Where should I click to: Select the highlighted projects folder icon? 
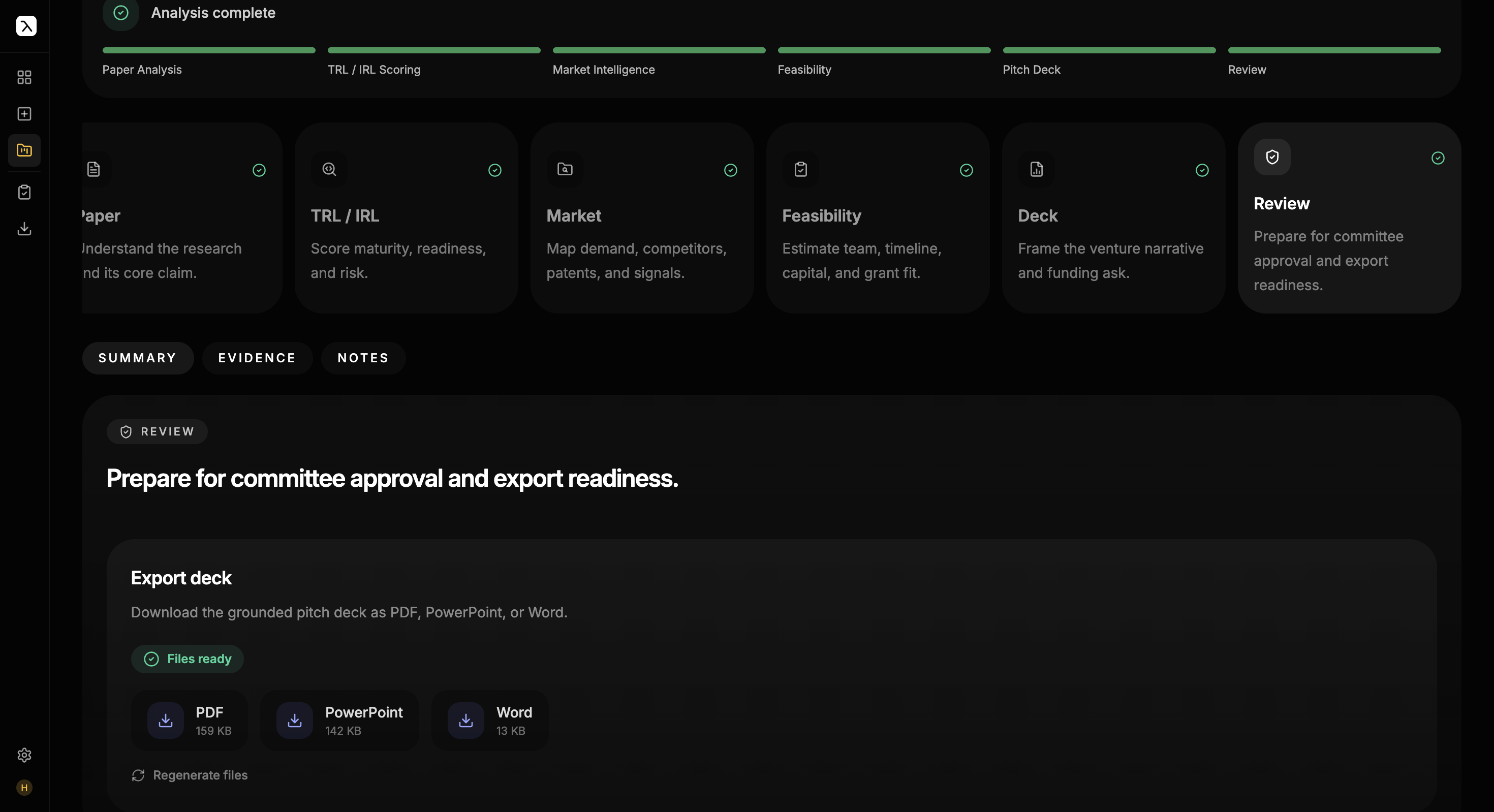click(24, 150)
